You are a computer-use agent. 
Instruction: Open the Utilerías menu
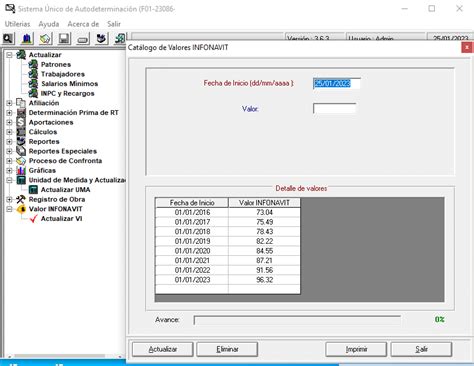point(17,24)
